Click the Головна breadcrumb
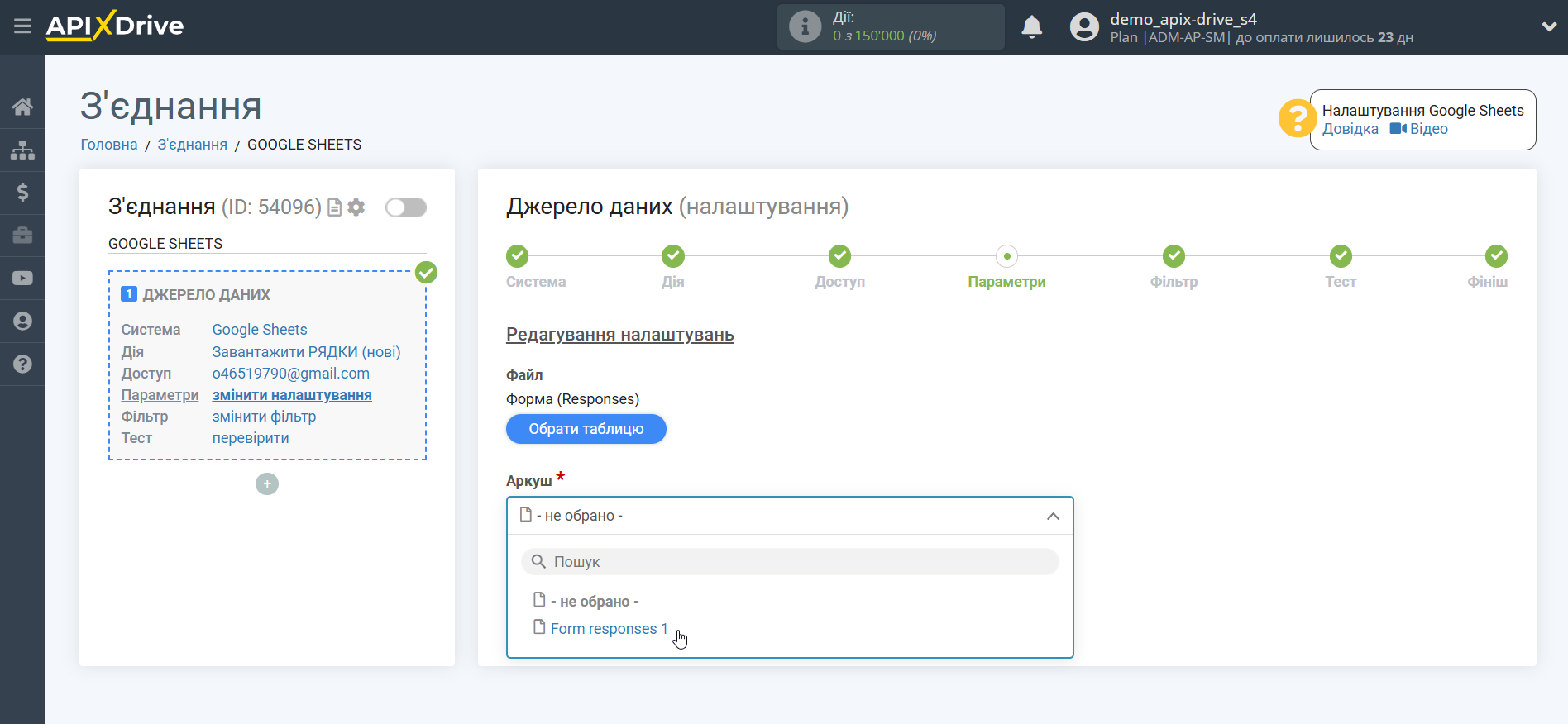1568x724 pixels. [109, 145]
